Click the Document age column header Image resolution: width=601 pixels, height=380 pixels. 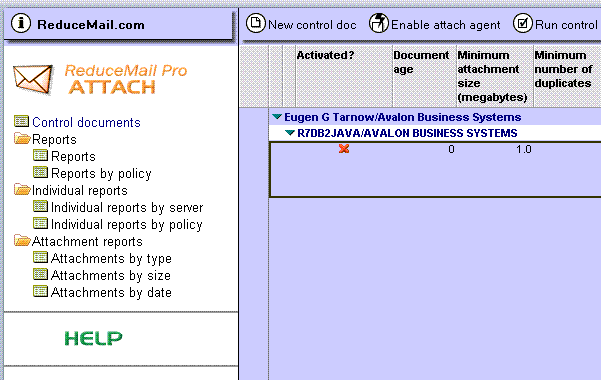click(424, 76)
